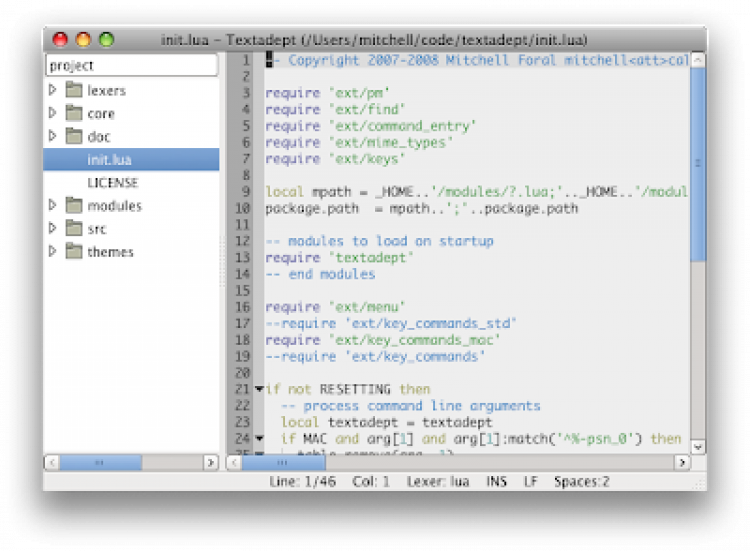This screenshot has height=551, width=750.
Task: Click the project text entry field
Action: tap(132, 65)
